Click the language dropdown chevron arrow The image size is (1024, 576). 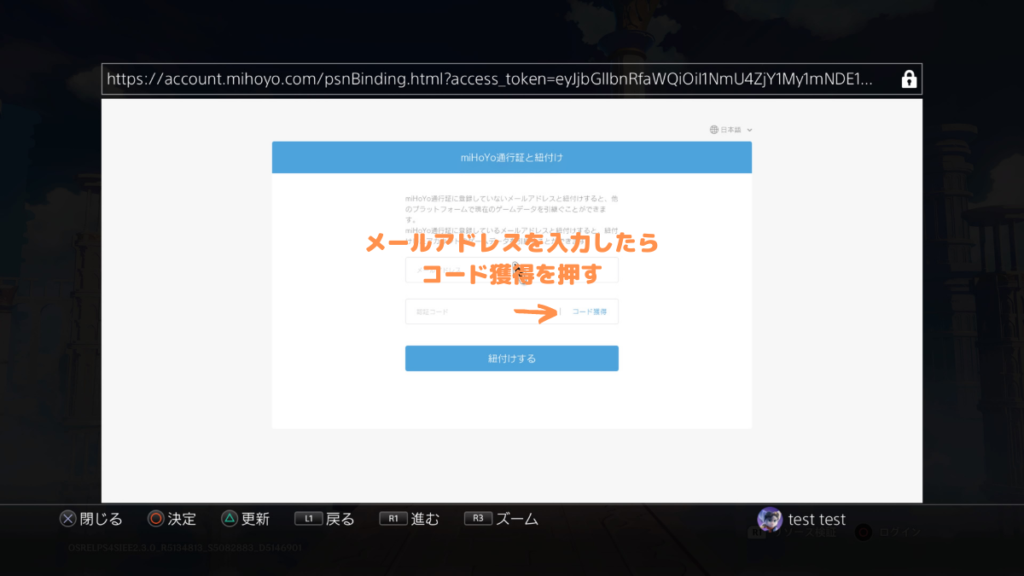pyautogui.click(x=749, y=130)
